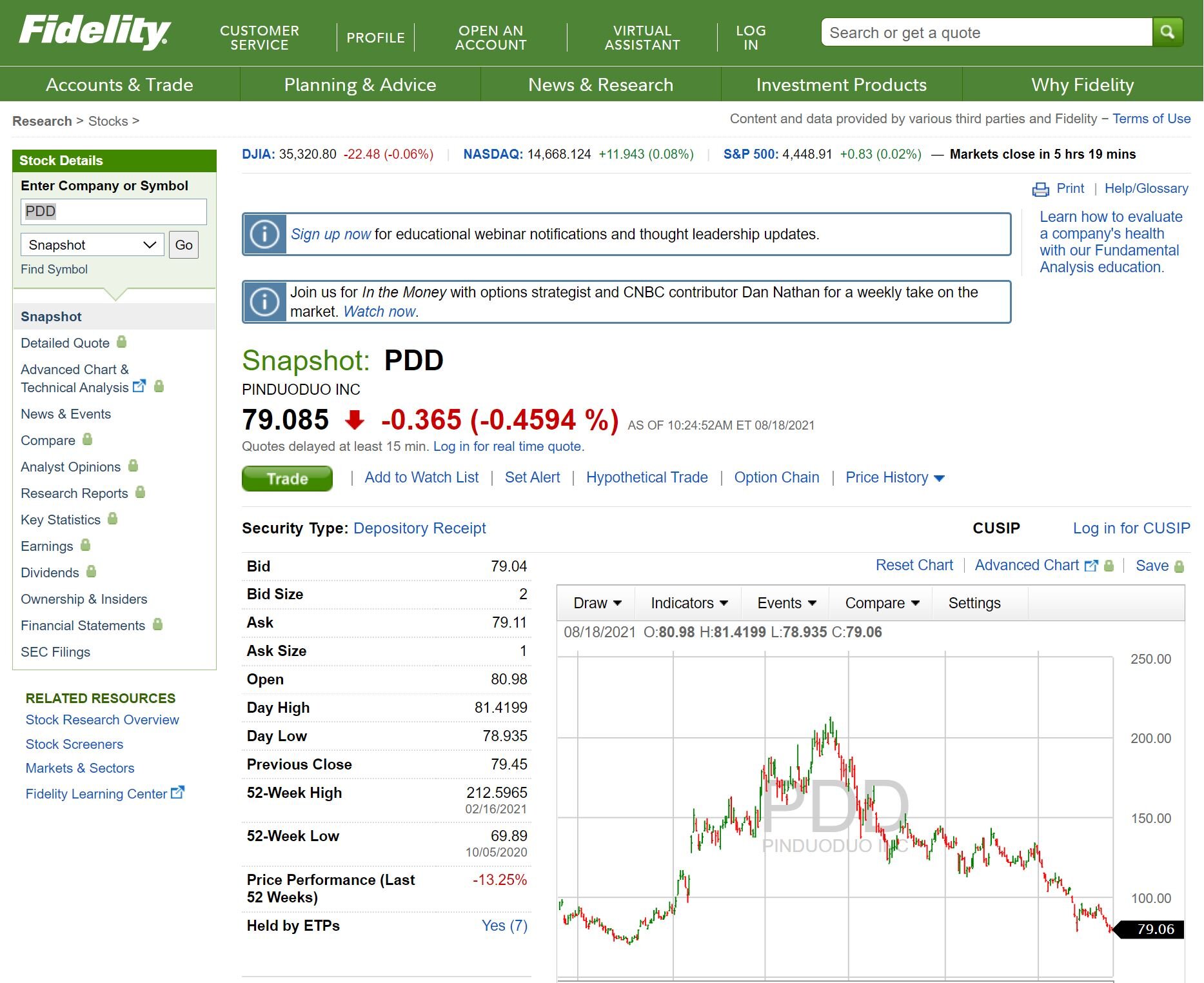
Task: Open the Snapshot view dropdown
Action: (x=92, y=245)
